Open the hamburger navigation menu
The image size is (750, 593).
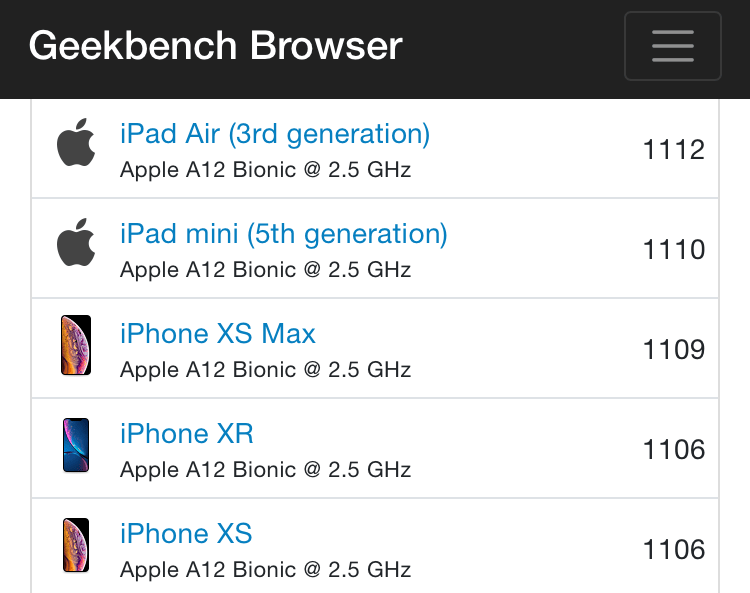click(x=673, y=46)
